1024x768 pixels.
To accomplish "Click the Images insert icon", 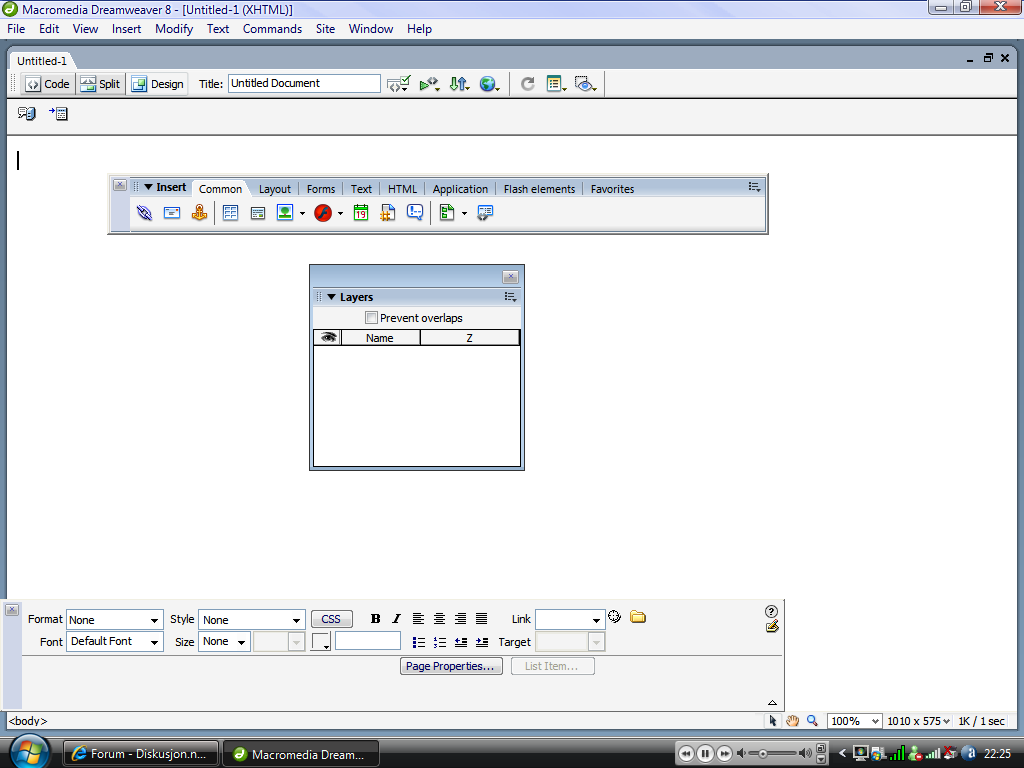I will point(285,213).
